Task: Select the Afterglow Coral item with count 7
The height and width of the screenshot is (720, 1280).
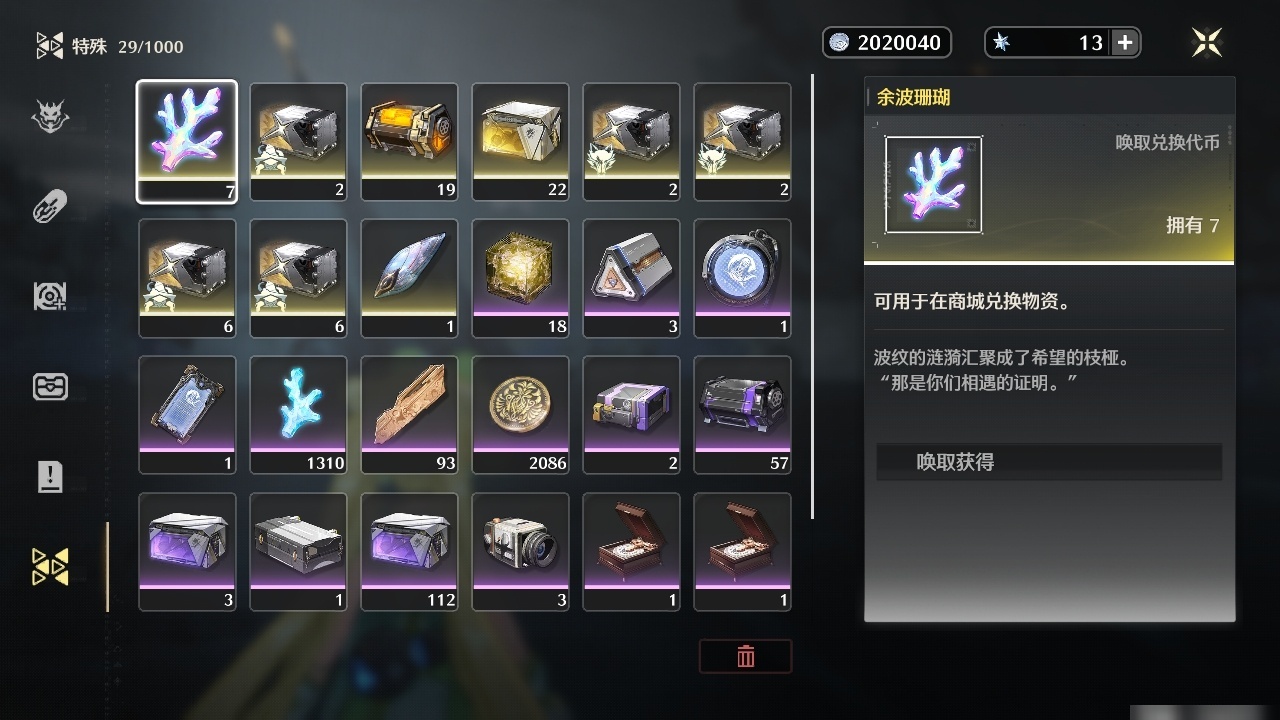Action: (187, 141)
